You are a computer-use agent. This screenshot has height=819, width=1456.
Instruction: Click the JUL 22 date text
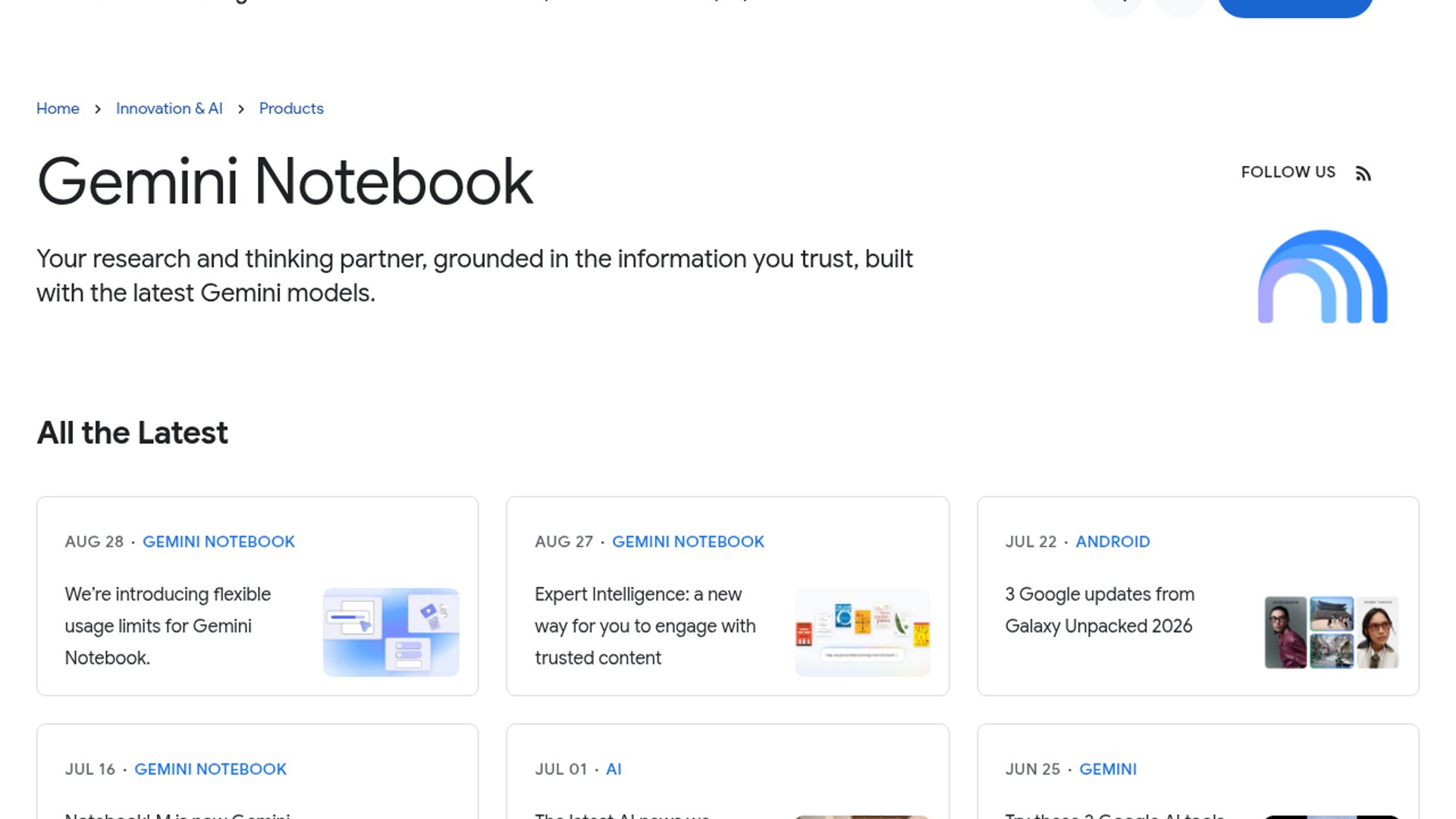(1031, 541)
